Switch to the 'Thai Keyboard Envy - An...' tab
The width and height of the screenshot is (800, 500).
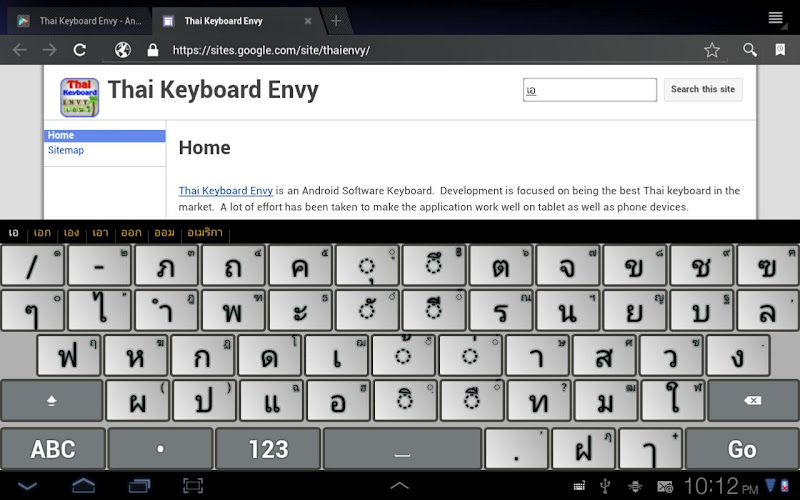coord(79,21)
